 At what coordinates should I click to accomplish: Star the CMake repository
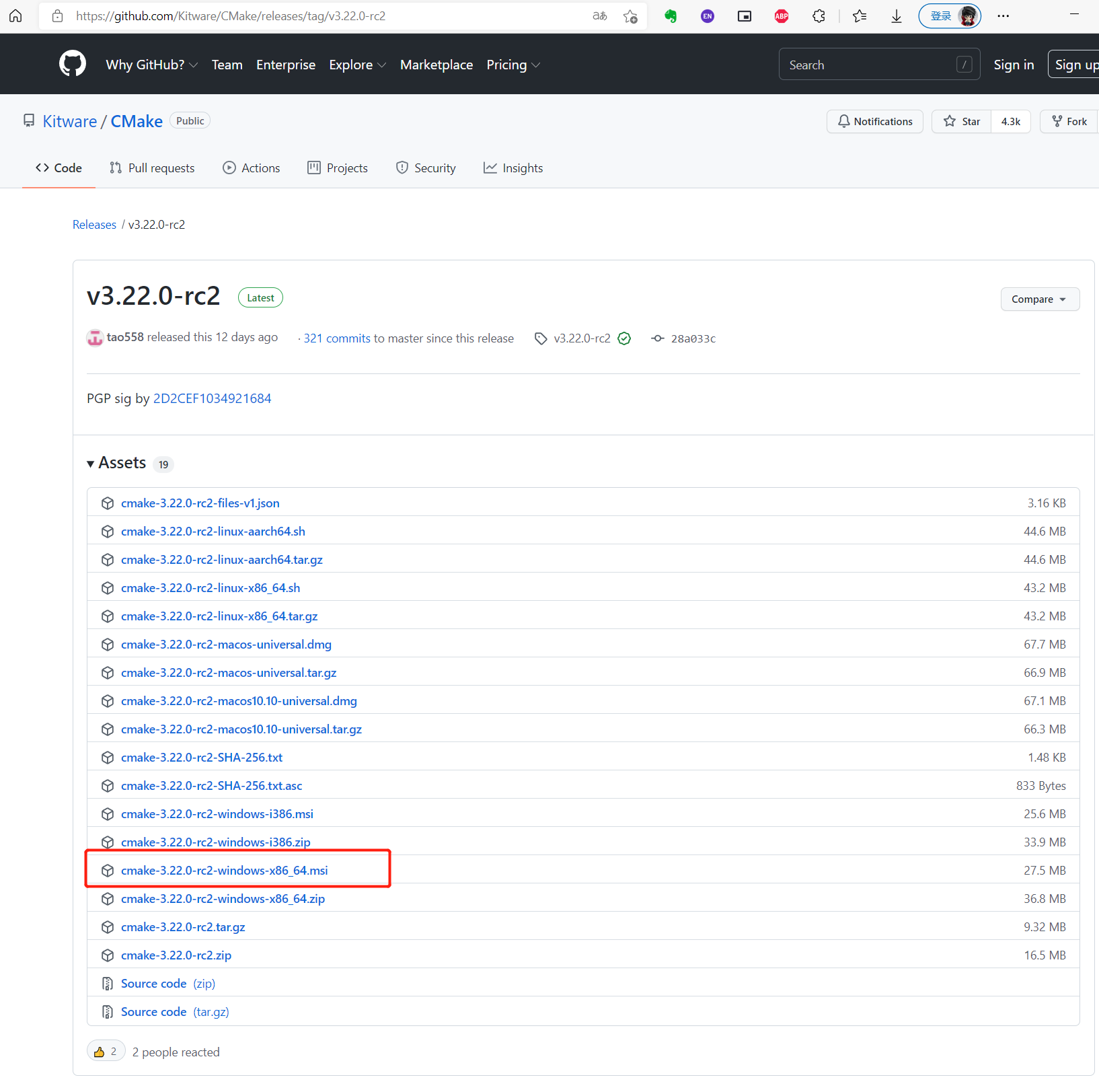[960, 121]
